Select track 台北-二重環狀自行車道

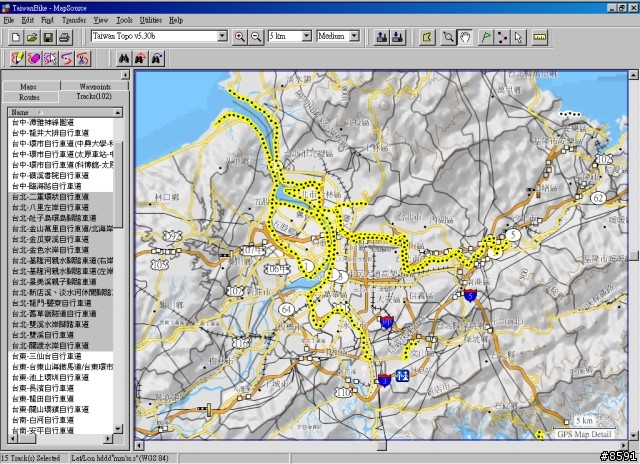50,197
